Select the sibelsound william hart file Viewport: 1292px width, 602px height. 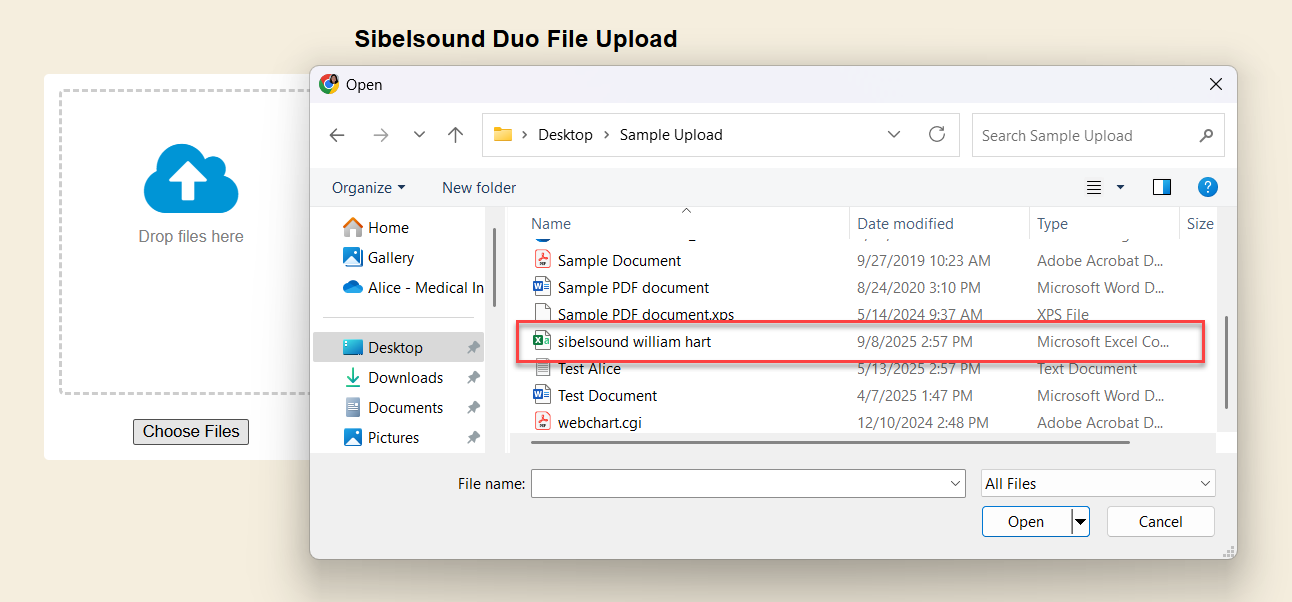[x=634, y=342]
